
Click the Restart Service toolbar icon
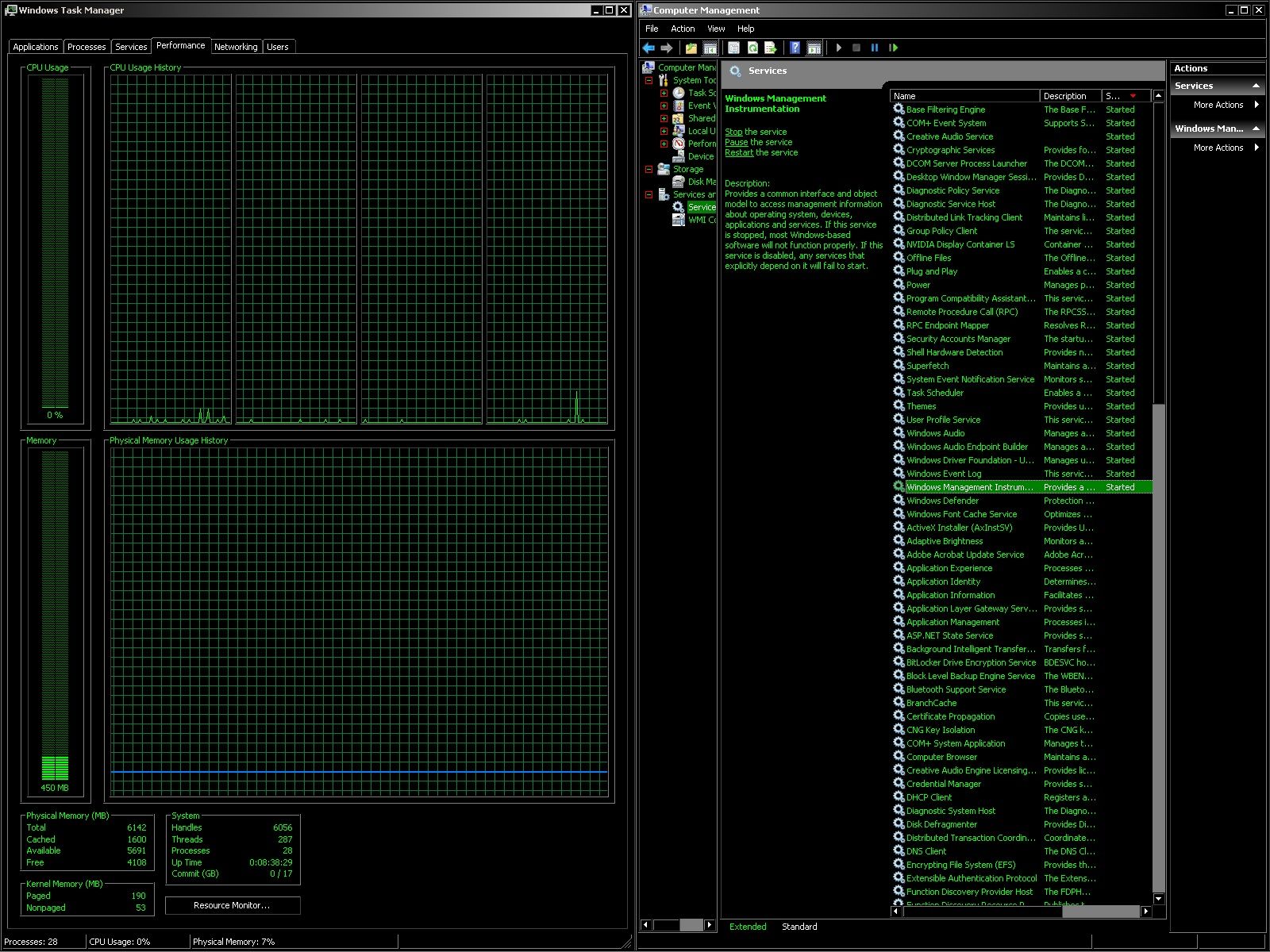coord(893,48)
